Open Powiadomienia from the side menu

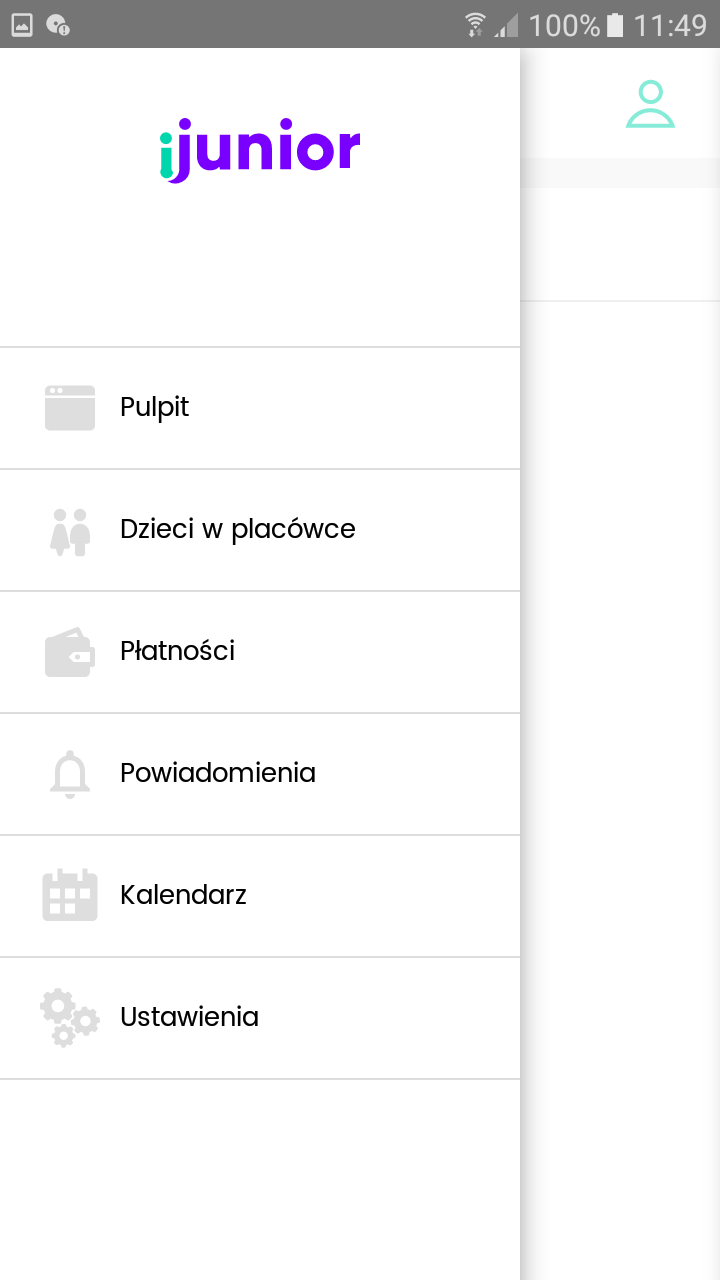click(x=218, y=773)
